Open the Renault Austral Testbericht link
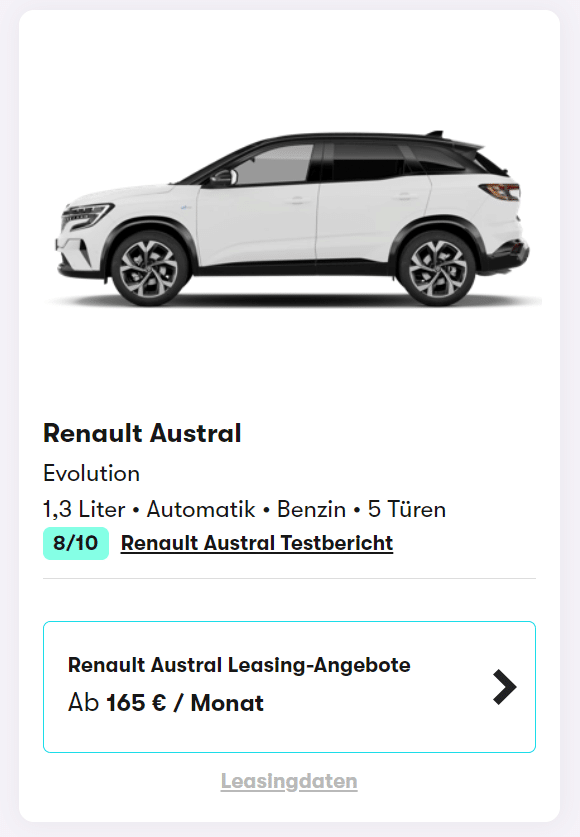Image resolution: width=580 pixels, height=837 pixels. pyautogui.click(x=257, y=543)
